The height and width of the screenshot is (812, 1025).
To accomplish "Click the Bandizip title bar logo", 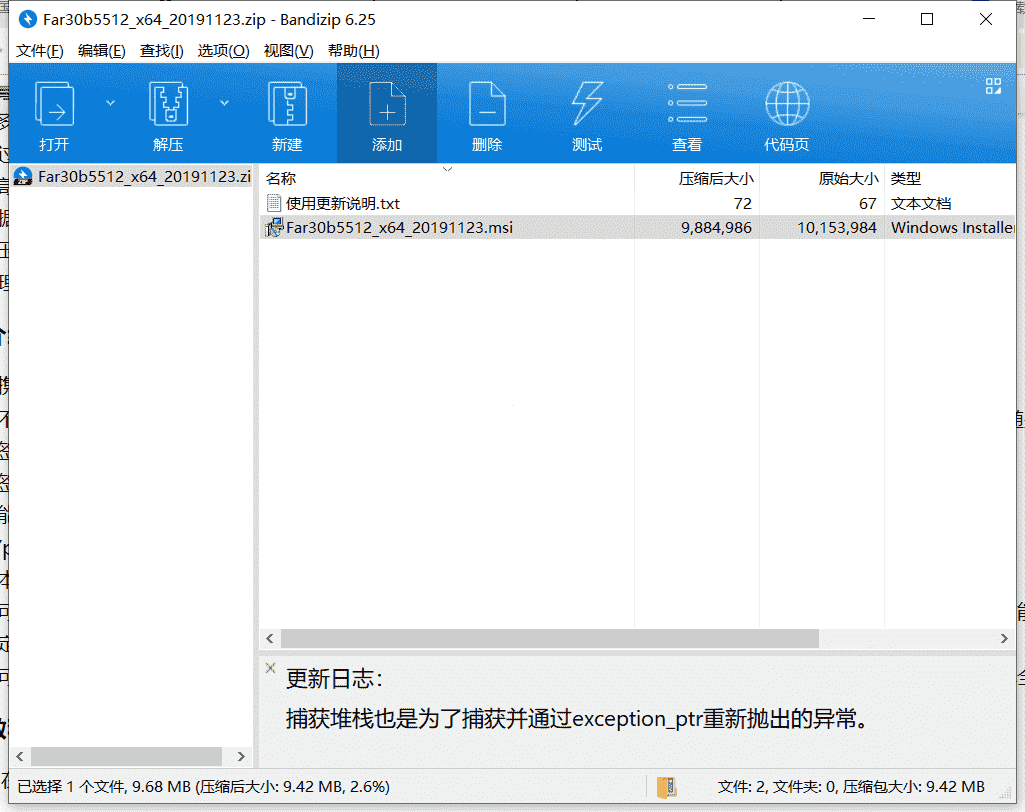I will (27, 20).
